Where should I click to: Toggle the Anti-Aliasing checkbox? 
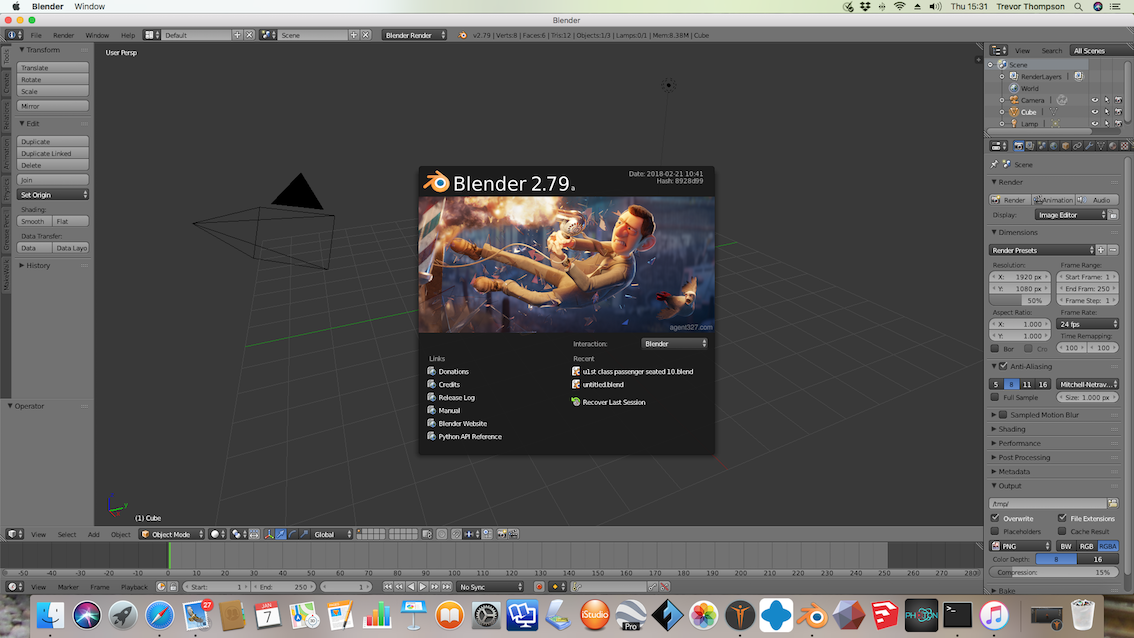(1004, 366)
